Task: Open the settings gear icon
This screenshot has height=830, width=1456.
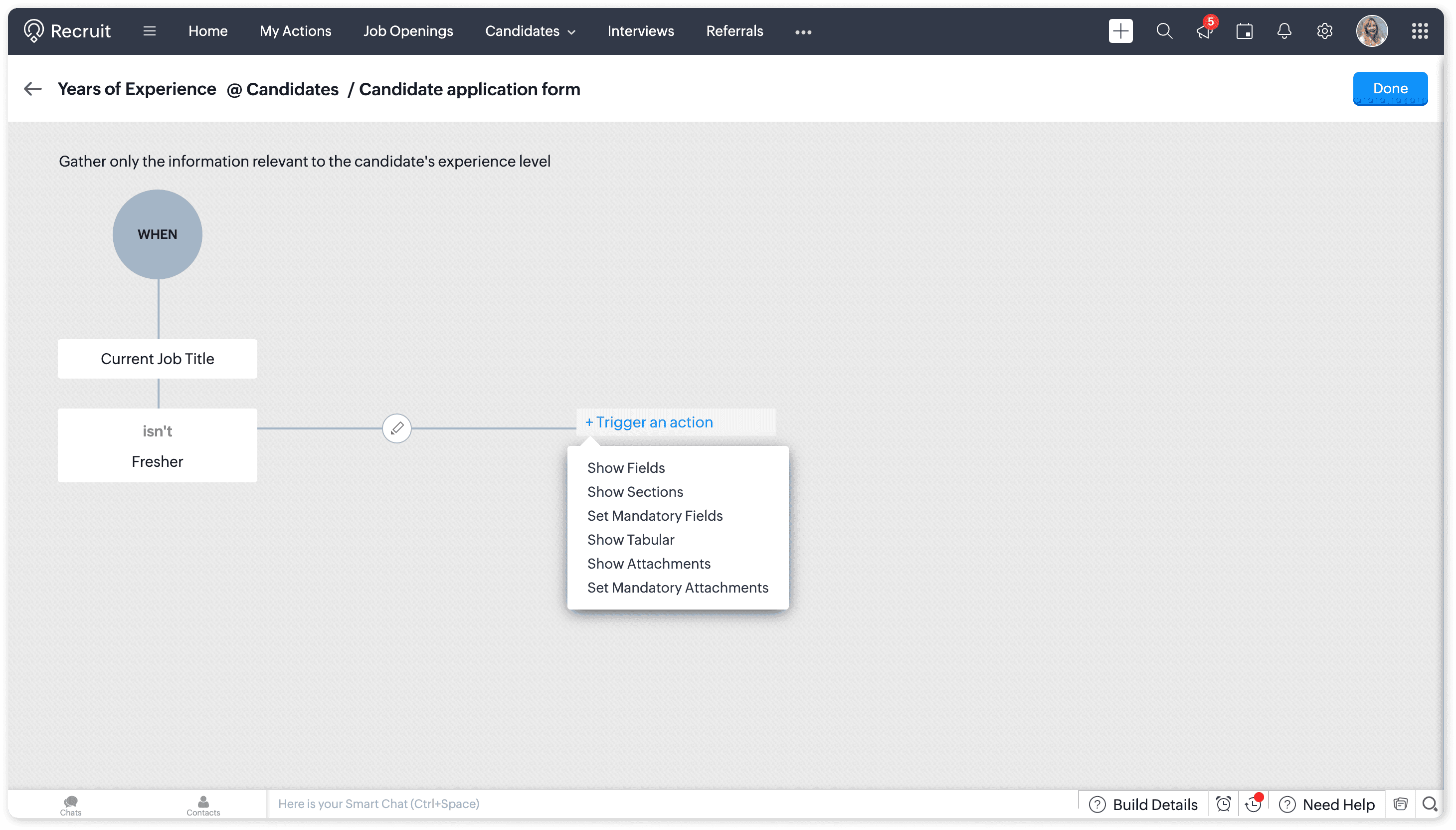Action: pos(1324,31)
